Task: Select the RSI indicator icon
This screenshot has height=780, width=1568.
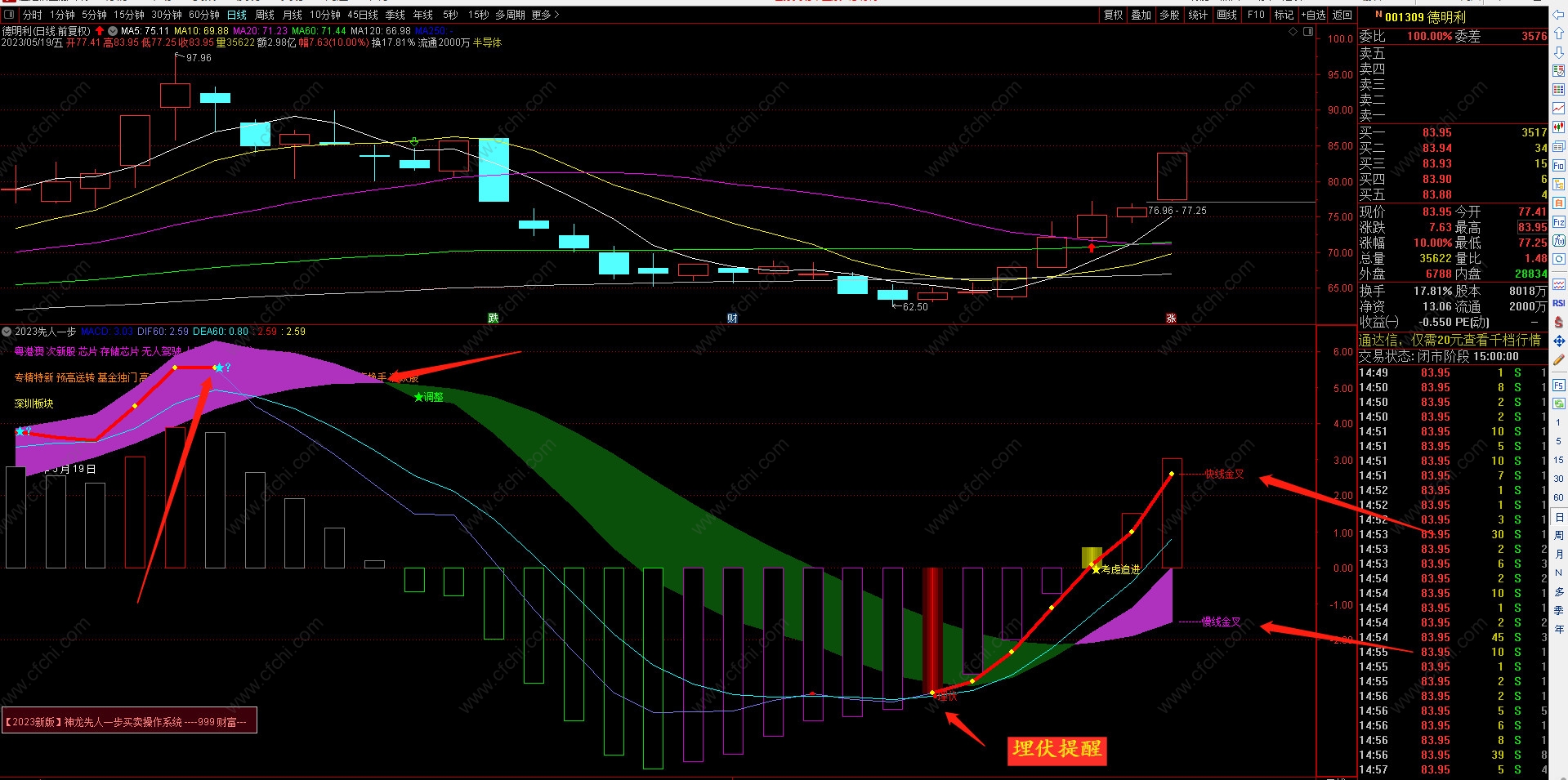Action: [1559, 303]
